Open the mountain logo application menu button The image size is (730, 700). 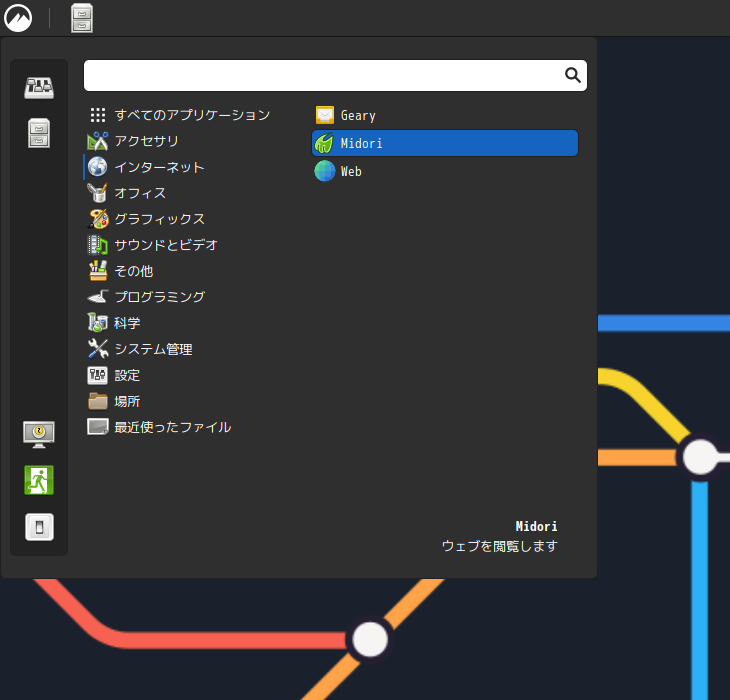pos(18,18)
